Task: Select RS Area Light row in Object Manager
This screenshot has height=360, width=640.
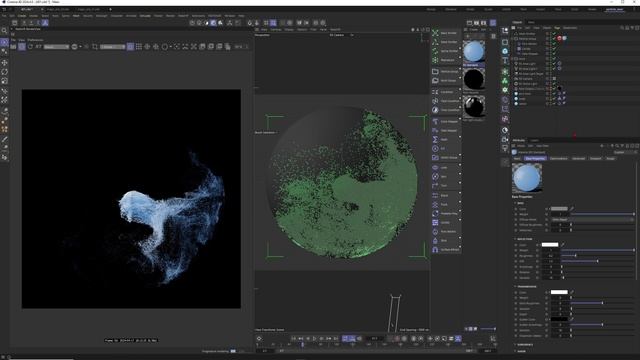Action: [527, 64]
